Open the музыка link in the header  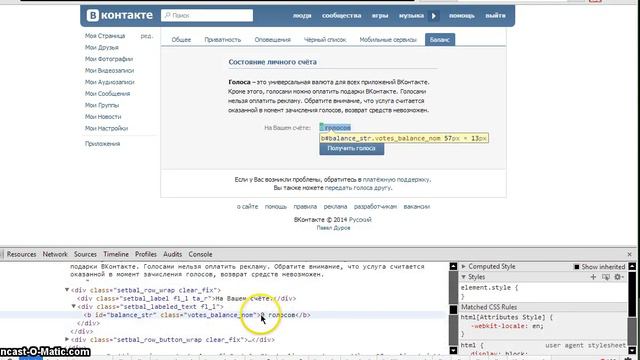click(411, 16)
